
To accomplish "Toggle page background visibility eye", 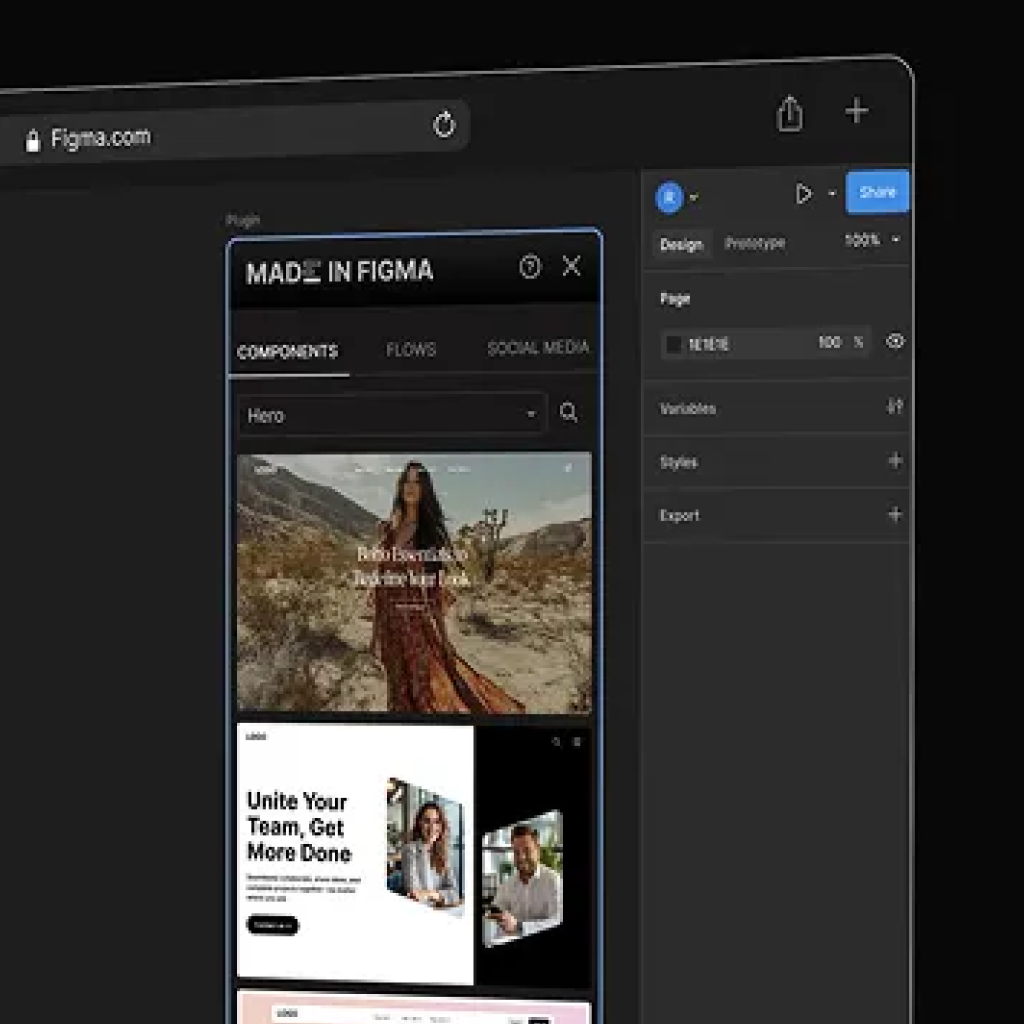I will tap(895, 341).
